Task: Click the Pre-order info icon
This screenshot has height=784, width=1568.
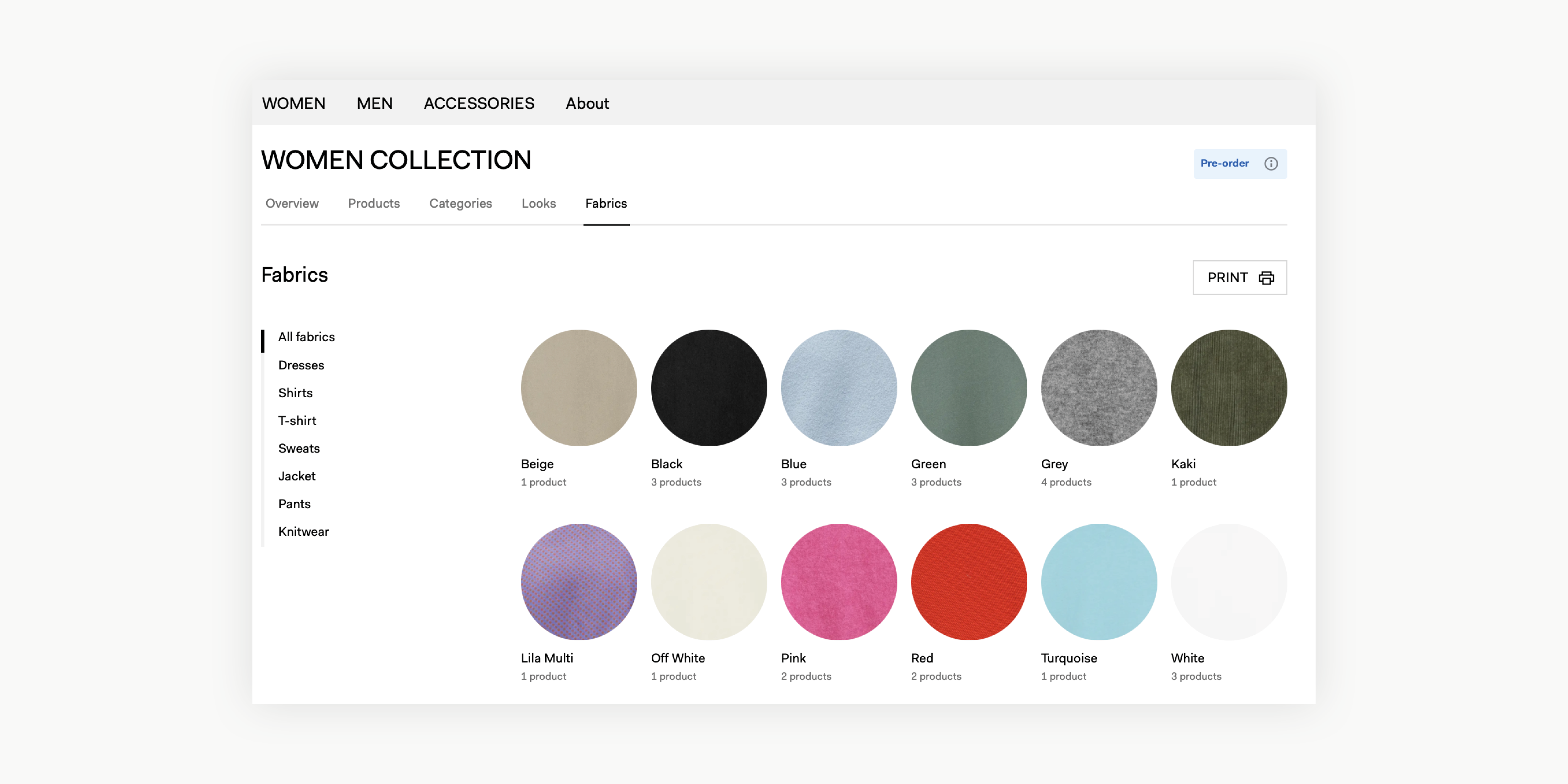Action: tap(1270, 163)
